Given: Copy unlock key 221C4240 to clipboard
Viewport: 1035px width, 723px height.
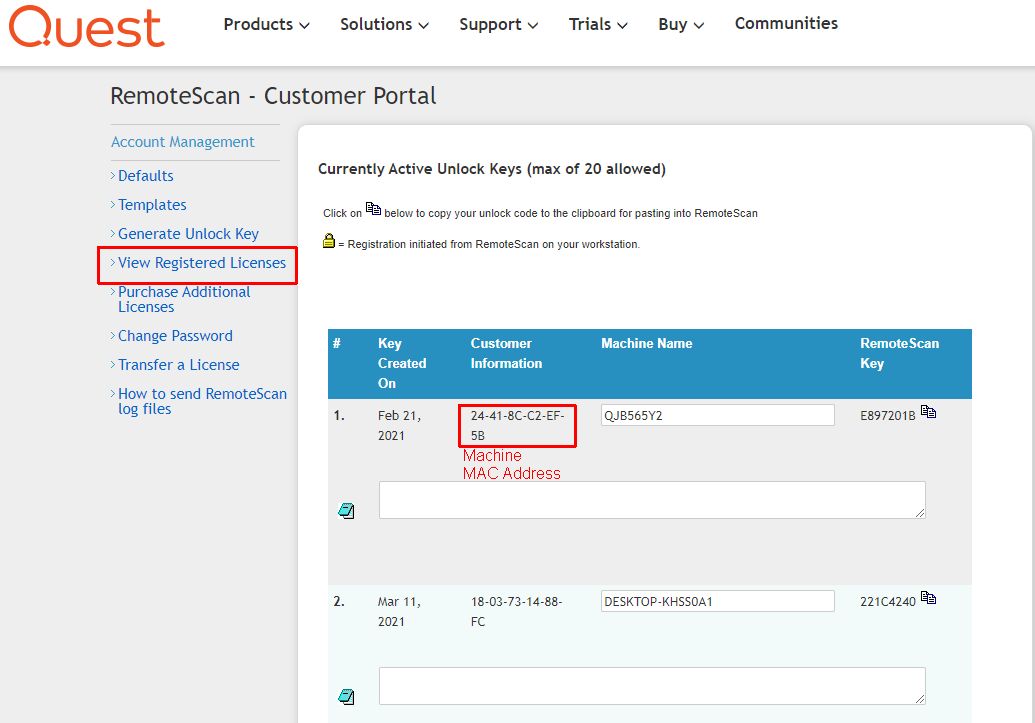Looking at the screenshot, I should tap(929, 596).
